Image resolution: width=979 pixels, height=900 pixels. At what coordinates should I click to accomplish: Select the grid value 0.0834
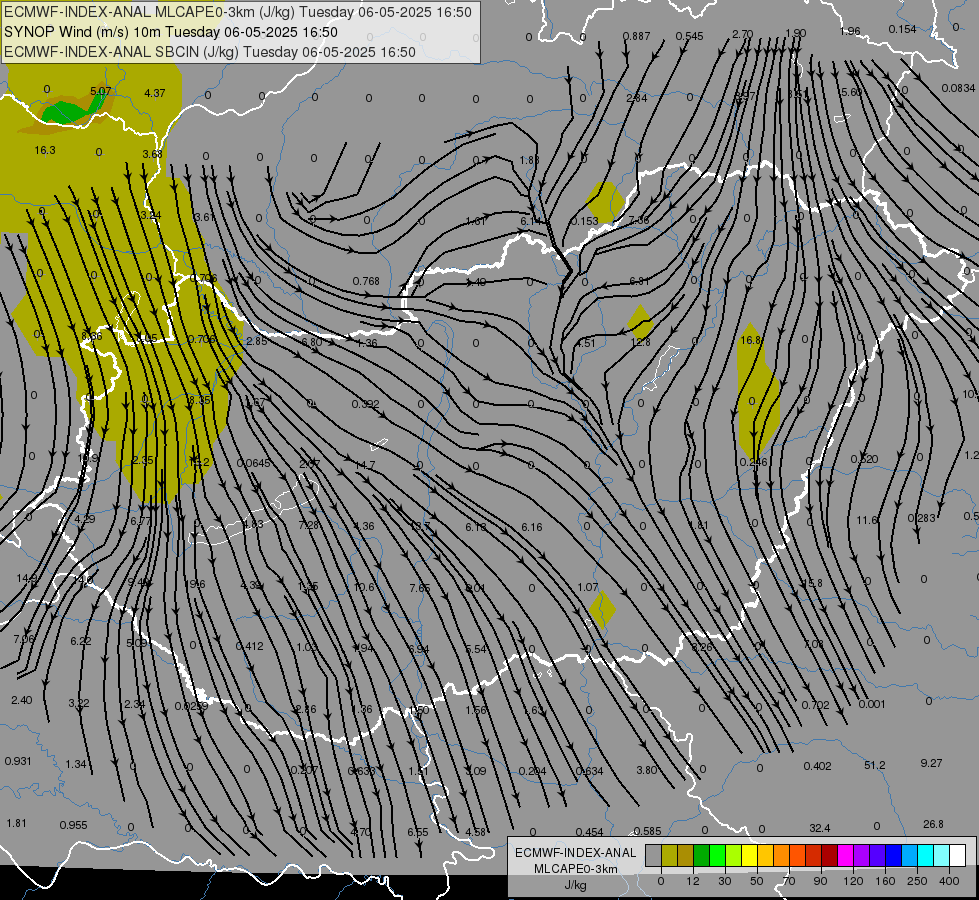click(958, 89)
